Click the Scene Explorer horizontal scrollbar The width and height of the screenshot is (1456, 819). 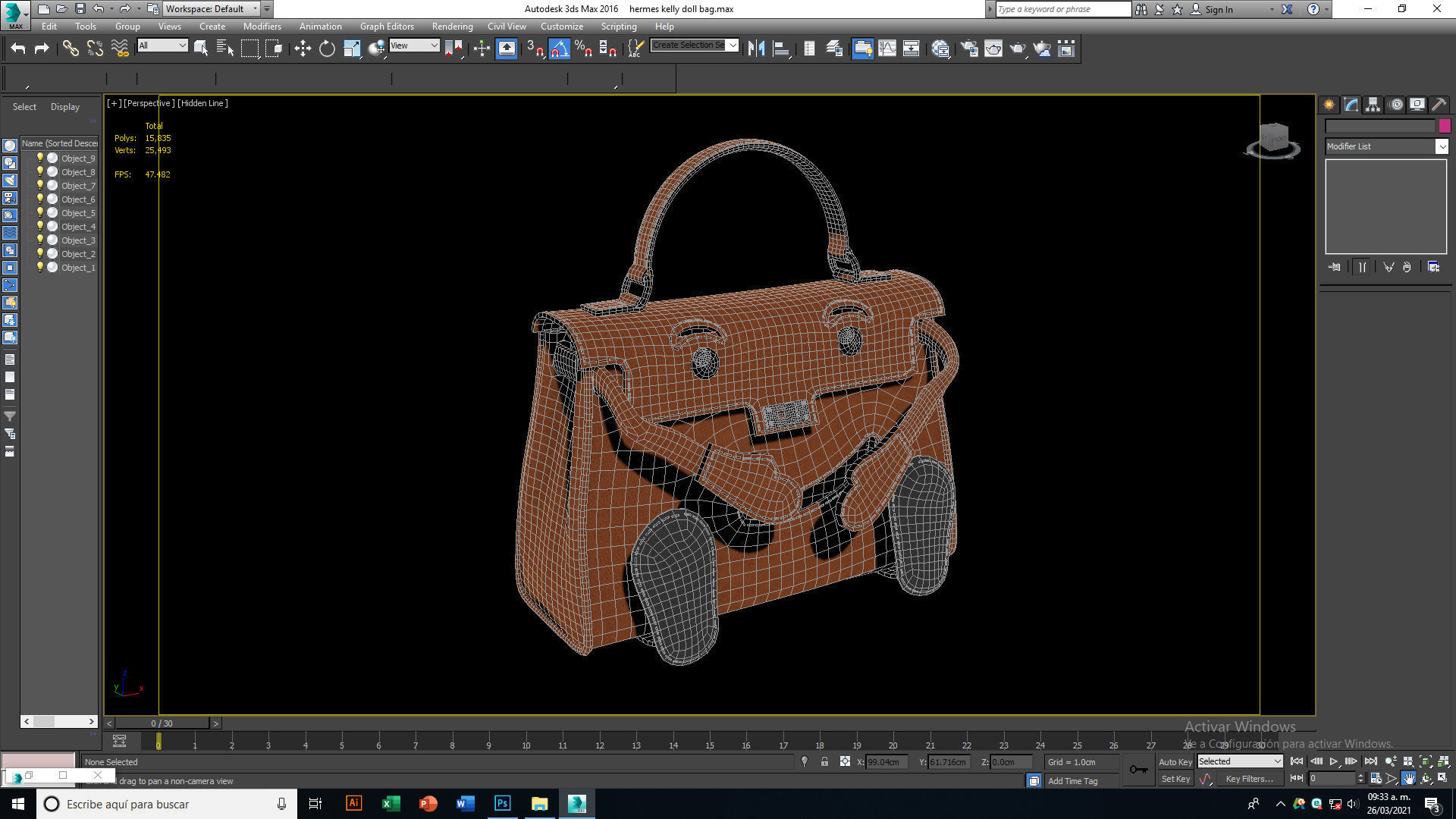coord(59,721)
